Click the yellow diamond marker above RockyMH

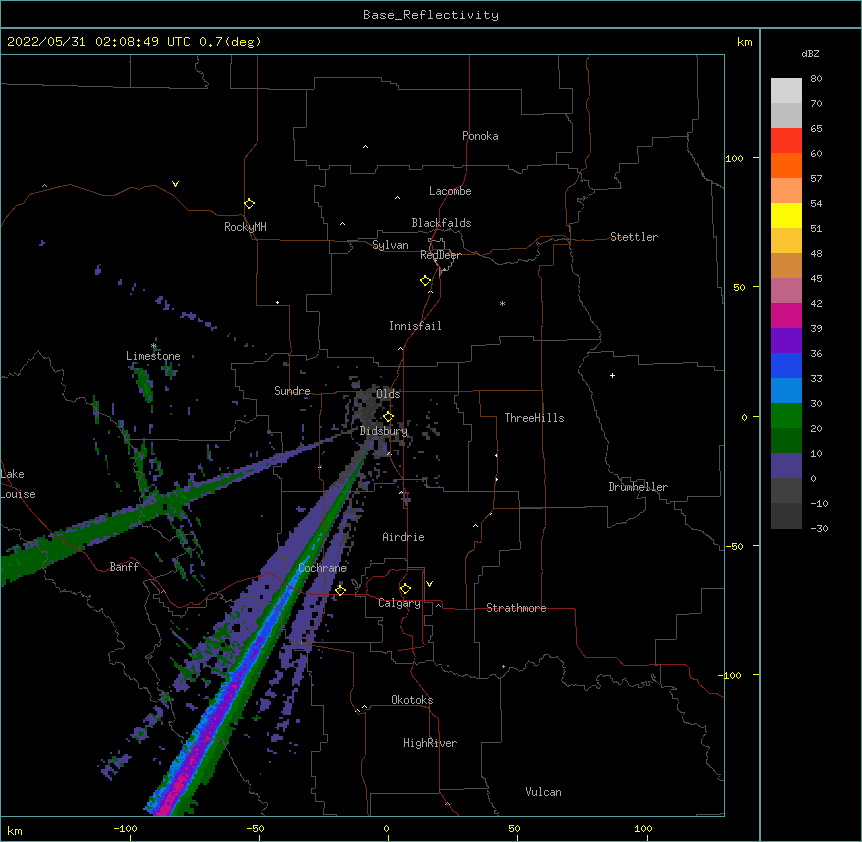pos(249,204)
